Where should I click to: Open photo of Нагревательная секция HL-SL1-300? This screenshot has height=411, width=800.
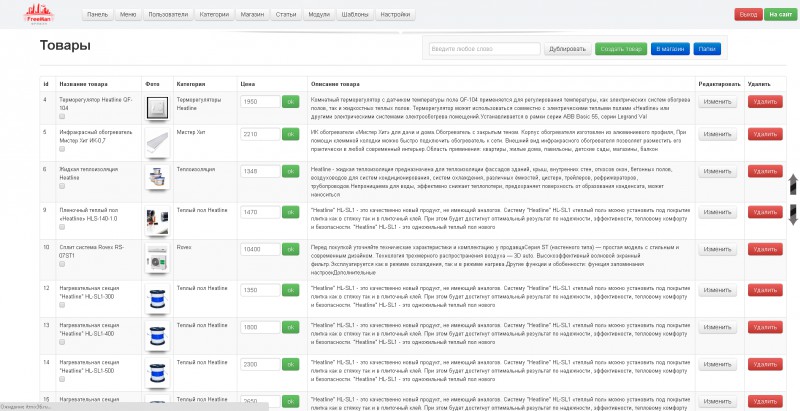pyautogui.click(x=157, y=299)
